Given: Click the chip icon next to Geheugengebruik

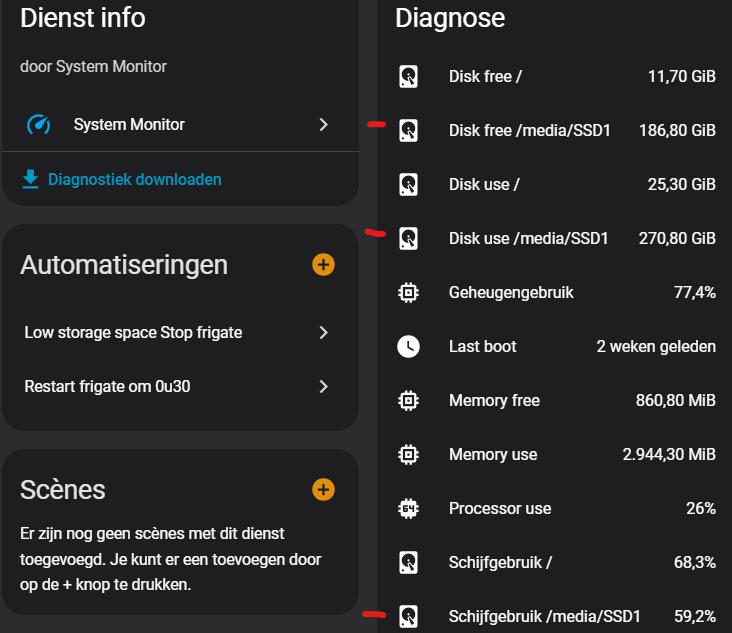Looking at the screenshot, I should click(408, 293).
